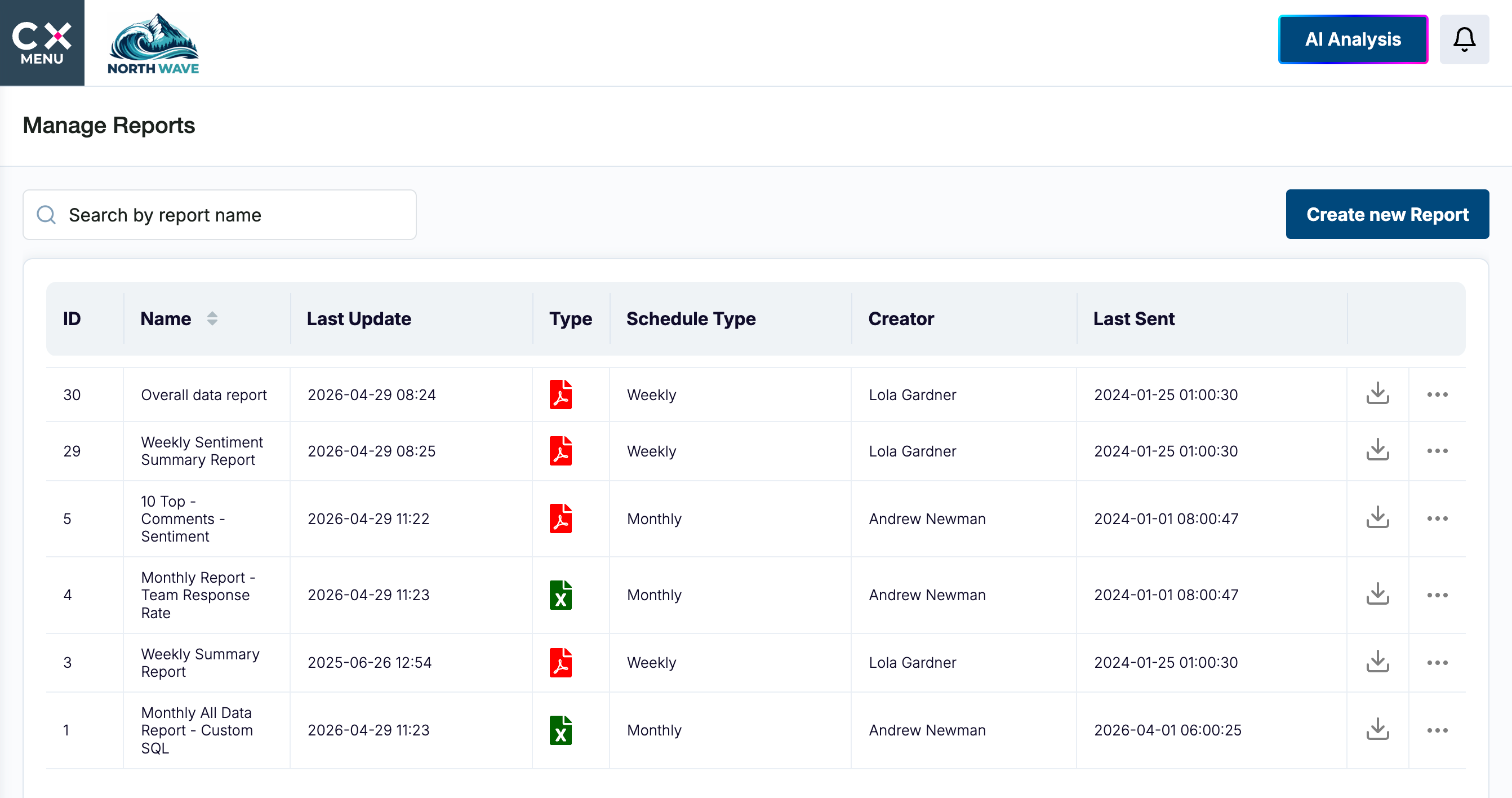Open more options for Overall data report
The height and width of the screenshot is (798, 1512).
click(x=1438, y=394)
